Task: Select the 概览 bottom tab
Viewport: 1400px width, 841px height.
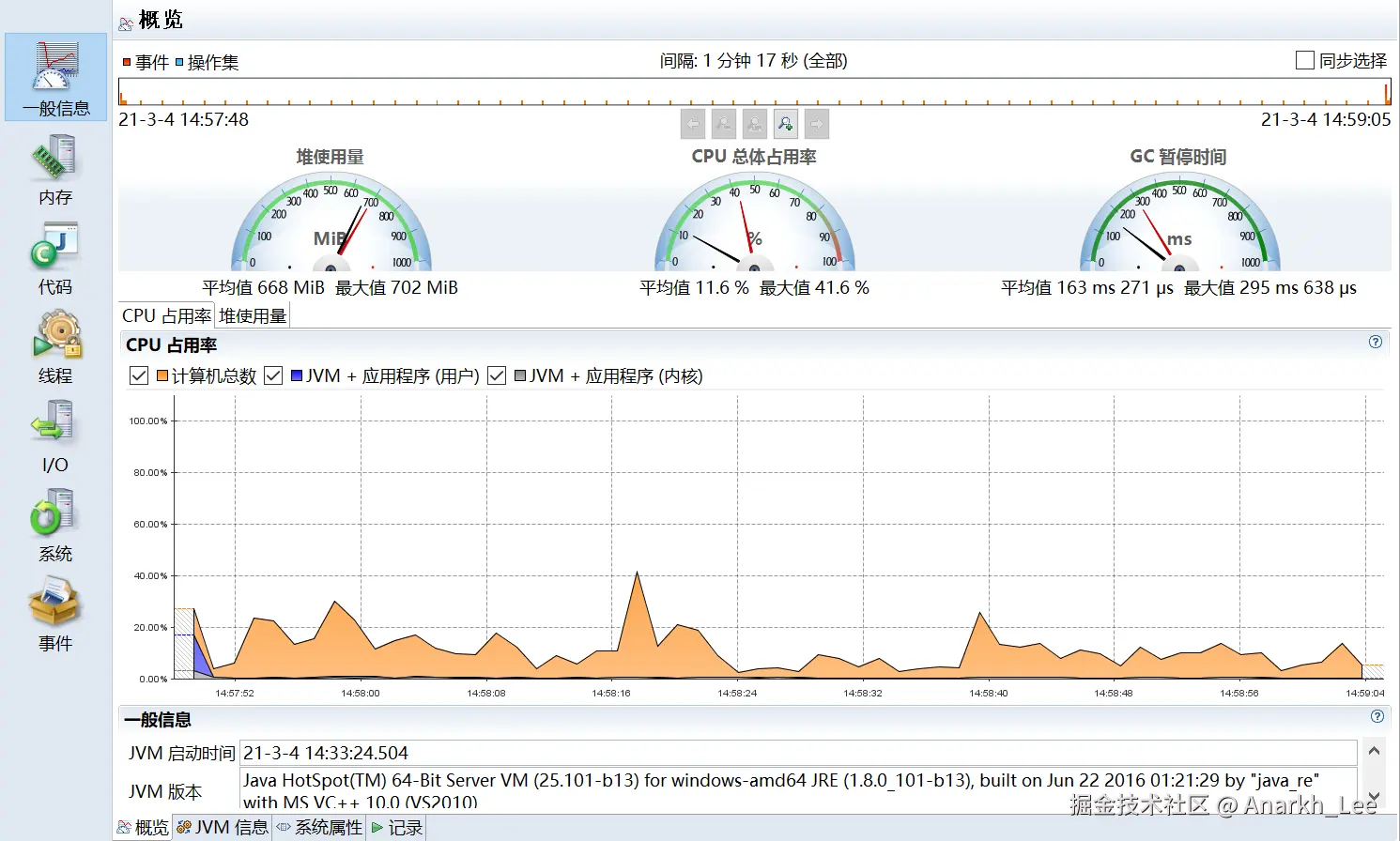Action: pos(143,827)
